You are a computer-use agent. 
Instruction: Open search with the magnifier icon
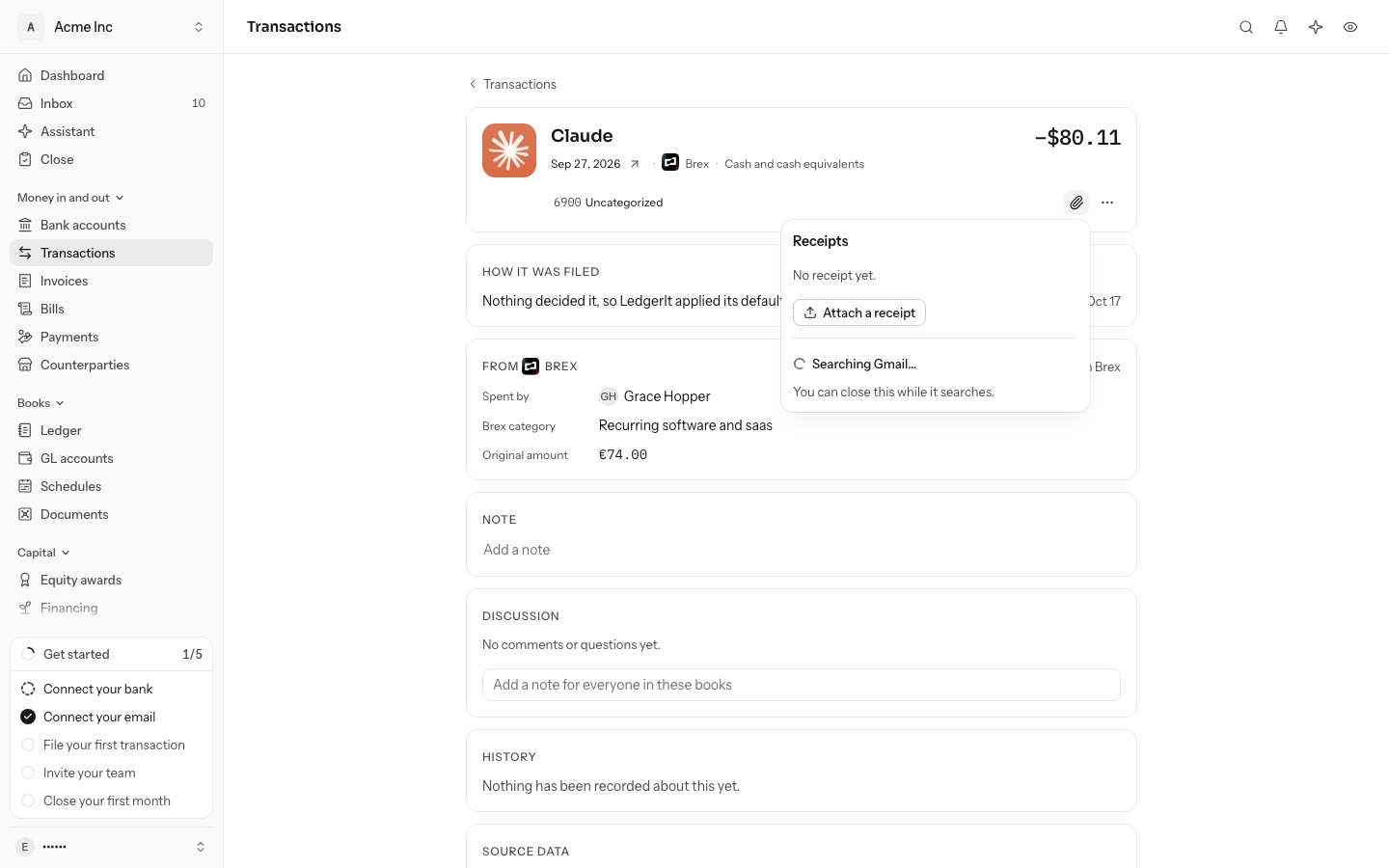click(x=1246, y=27)
